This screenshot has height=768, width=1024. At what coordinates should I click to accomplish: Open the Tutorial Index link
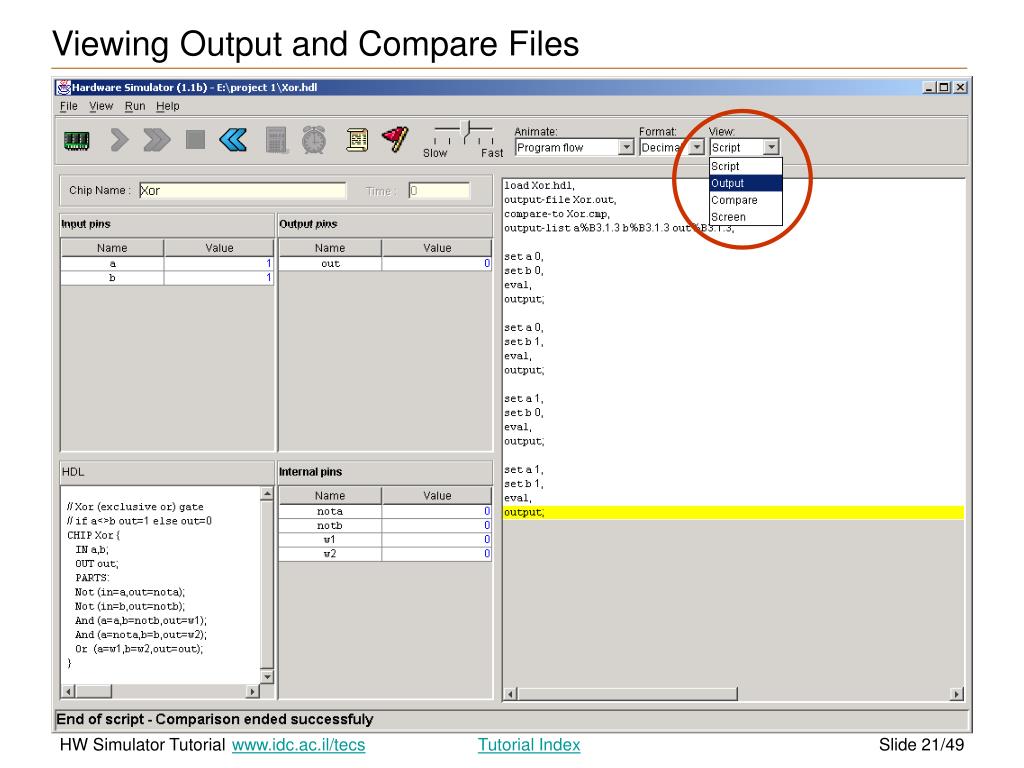click(529, 745)
